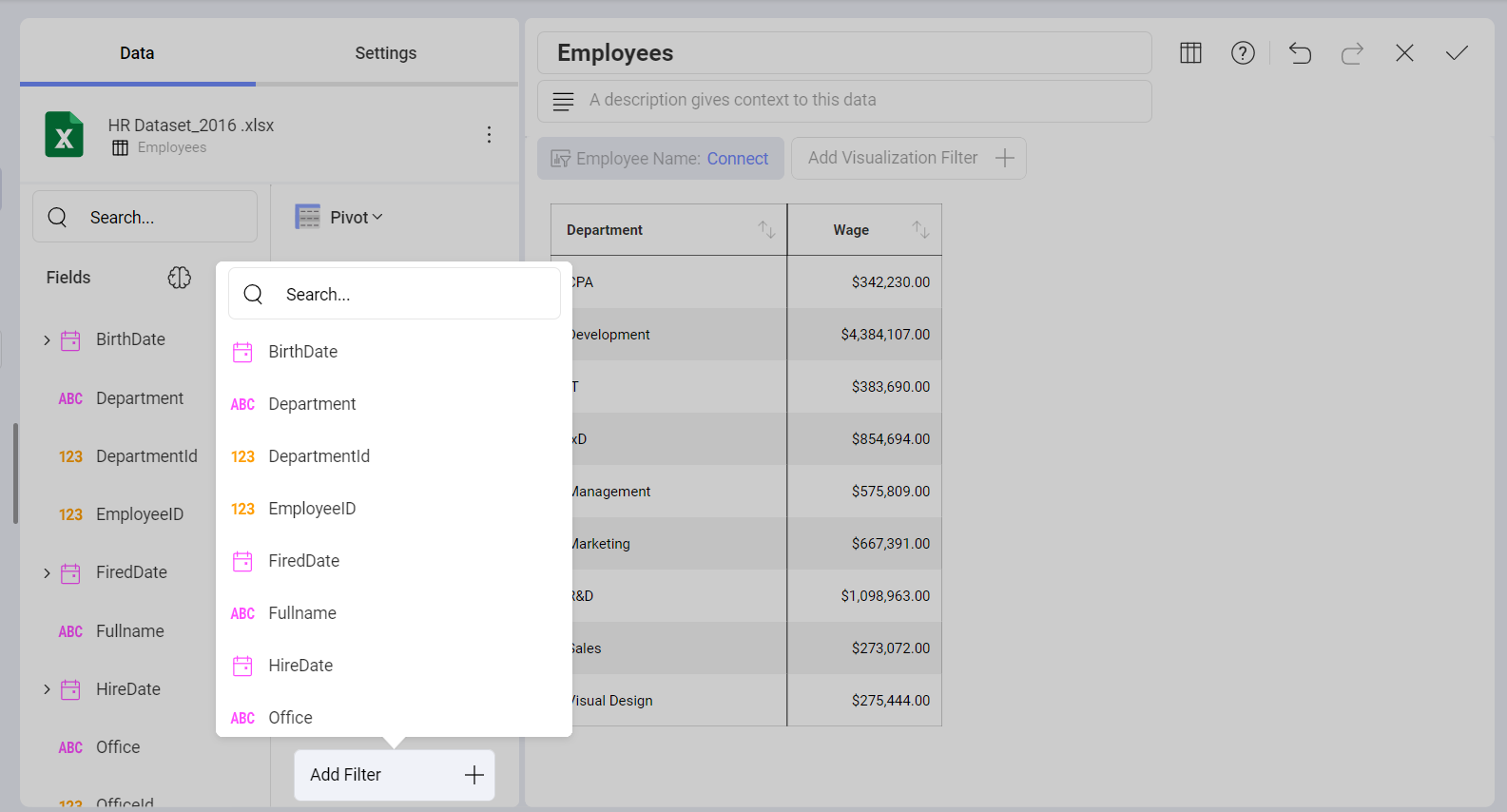Image resolution: width=1507 pixels, height=812 pixels.
Task: Choose DepartmentId from the popup list
Action: [394, 456]
